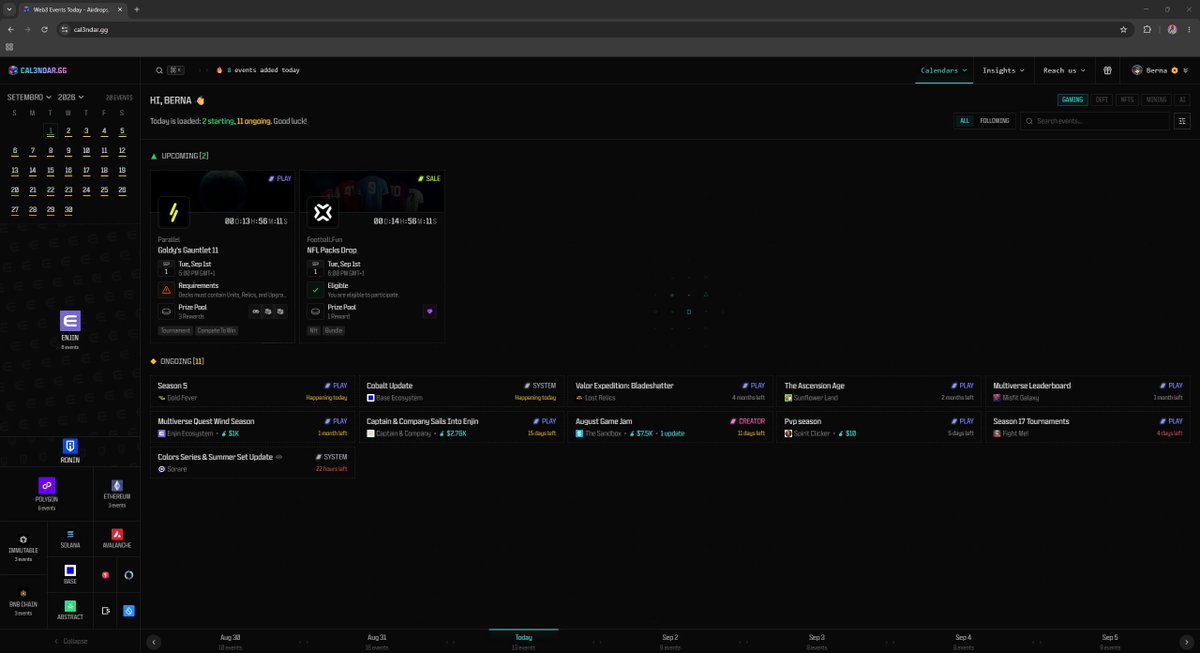Collapse the sidebar with the Collapse button
1200x653 pixels.
70,641
